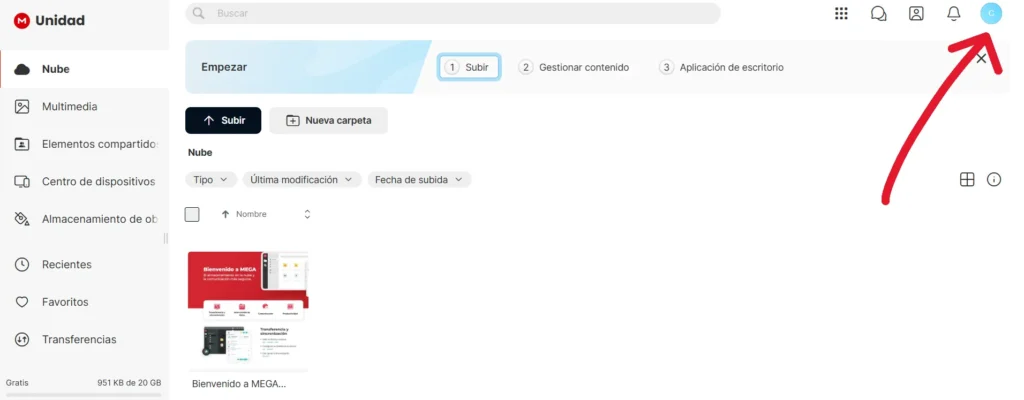
Task: Click the dark Subir upload button
Action: coord(223,120)
